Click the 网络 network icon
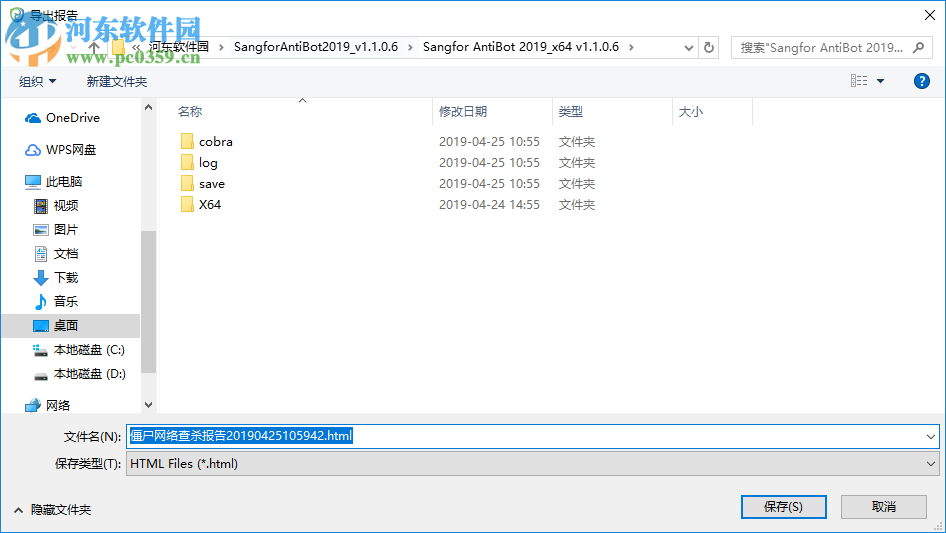The width and height of the screenshot is (946, 533). [33, 406]
